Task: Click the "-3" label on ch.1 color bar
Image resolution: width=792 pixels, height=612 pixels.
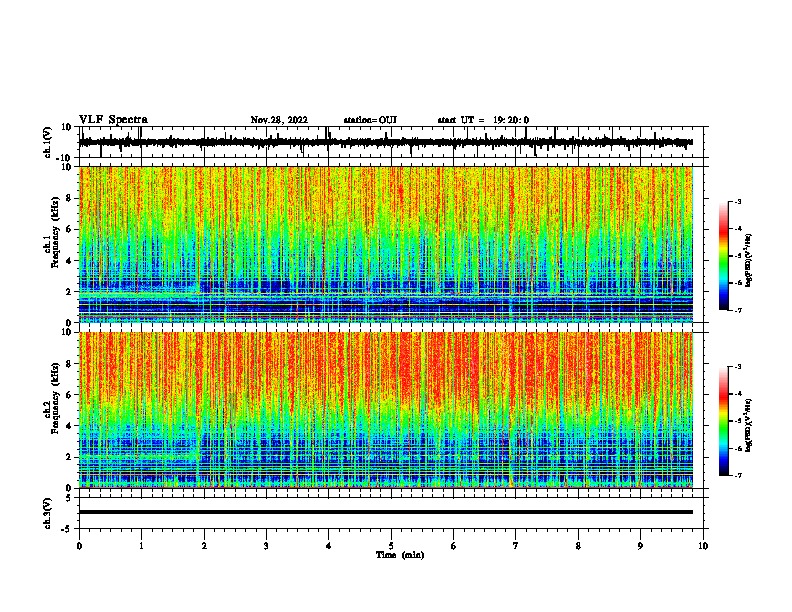Action: [x=738, y=201]
